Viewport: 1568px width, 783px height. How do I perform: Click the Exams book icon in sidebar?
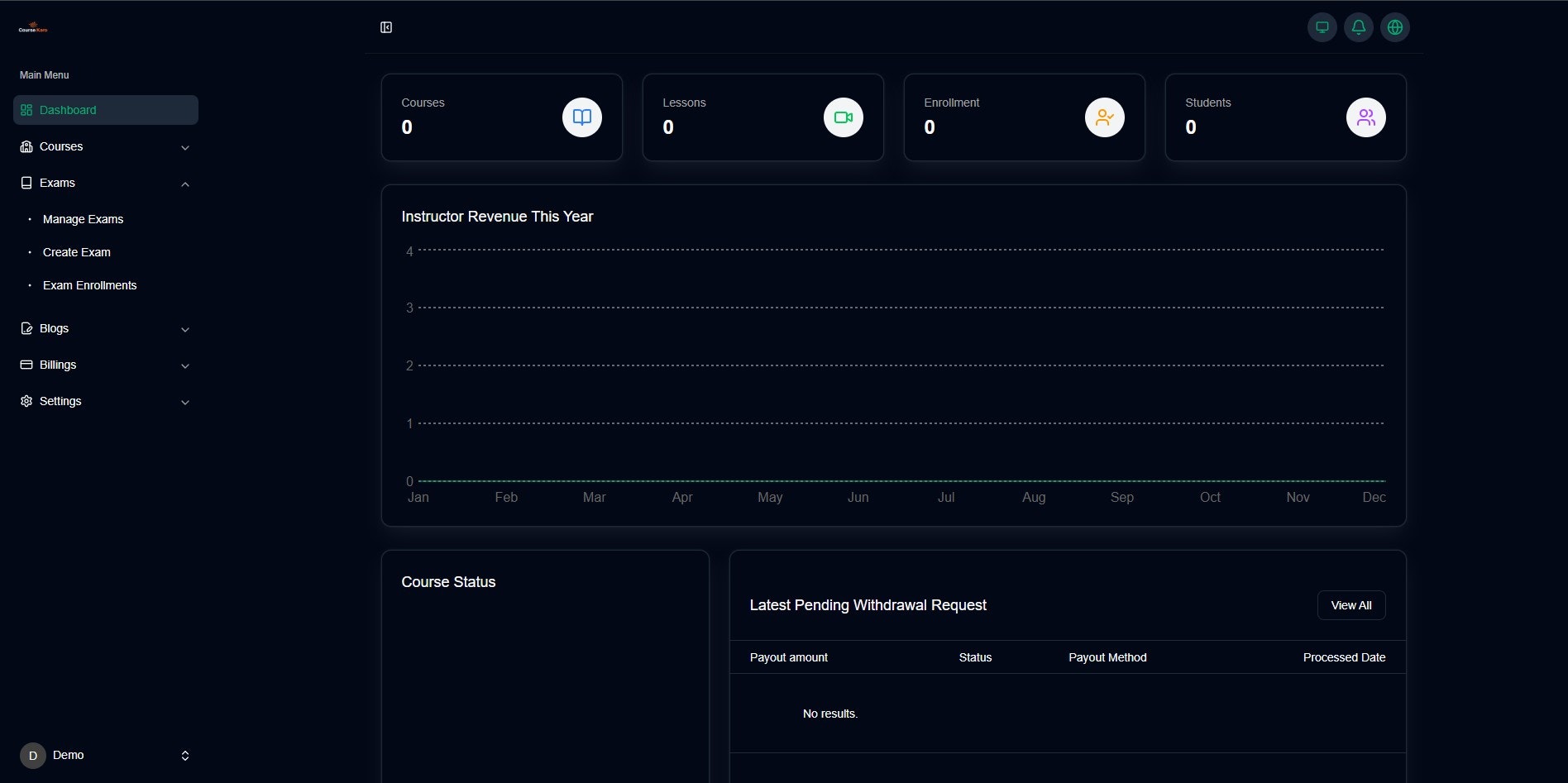coord(26,183)
